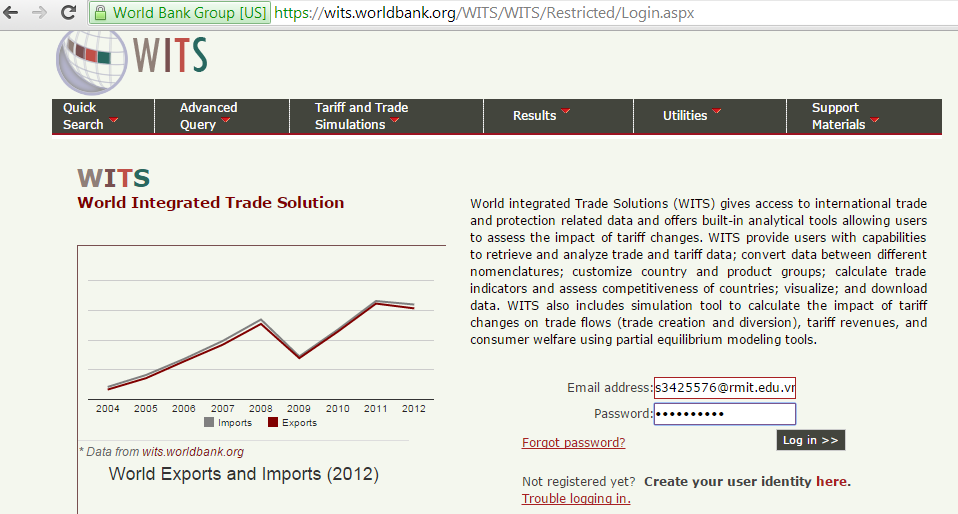Focus the Password input field

tap(724, 414)
